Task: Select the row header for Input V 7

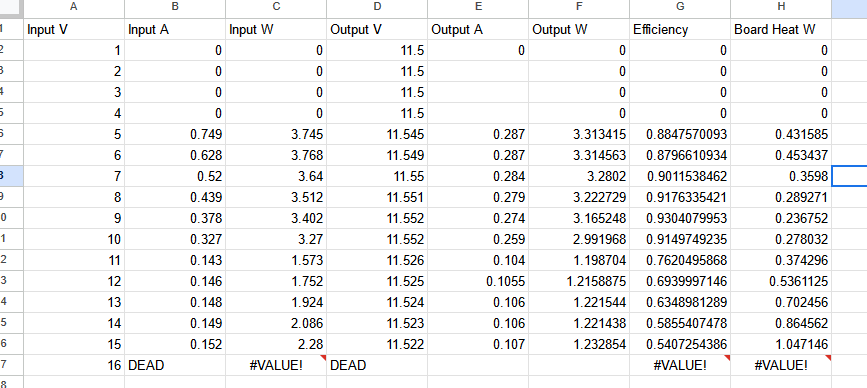Action: pos(11,176)
